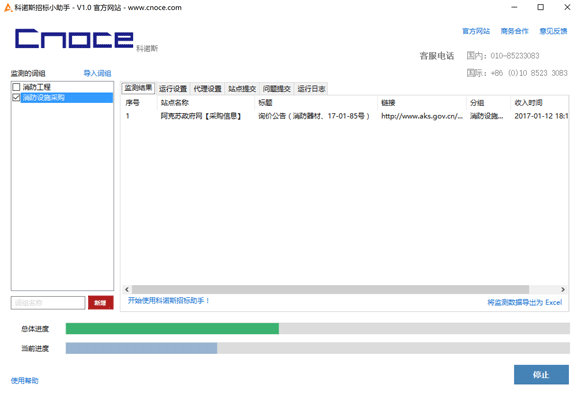579x396 pixels.
Task: Select the 站点提交 tab
Action: (242, 89)
